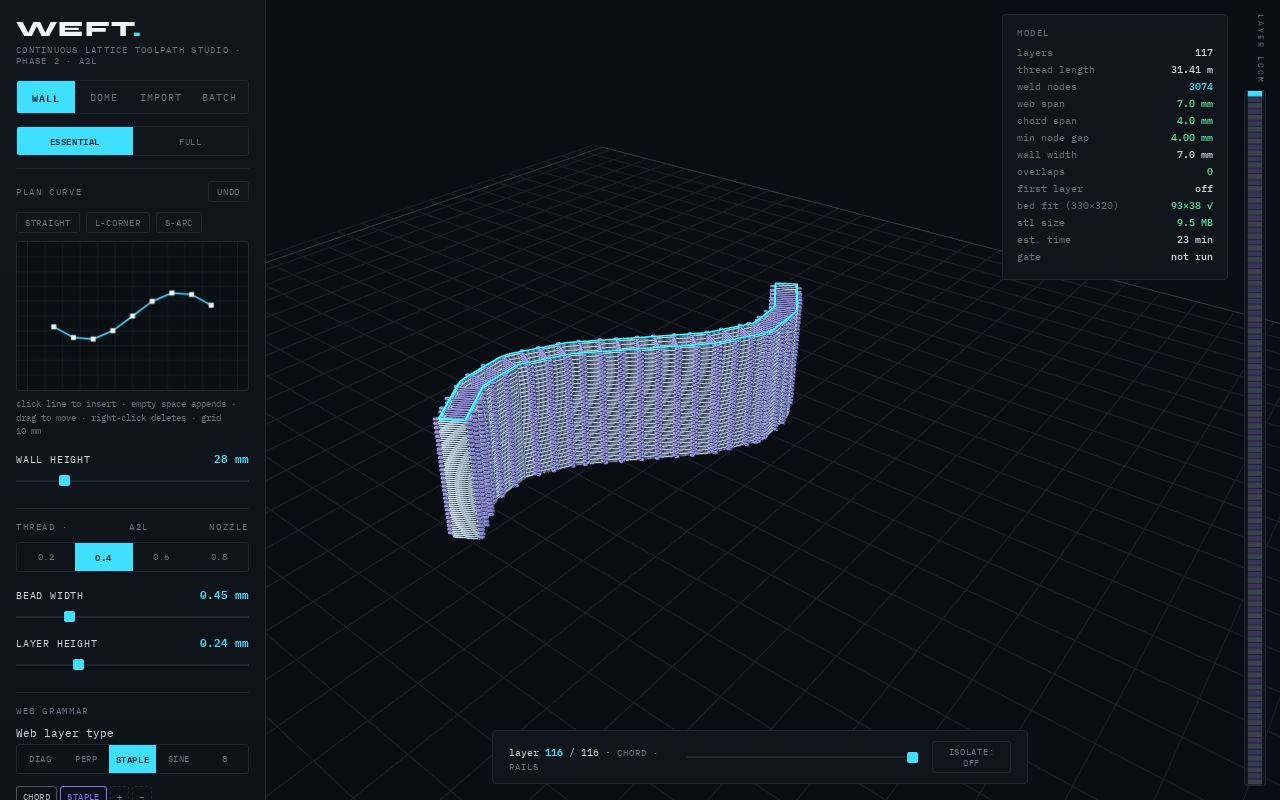Select the 0.8 nozzle size

pyautogui.click(x=219, y=557)
